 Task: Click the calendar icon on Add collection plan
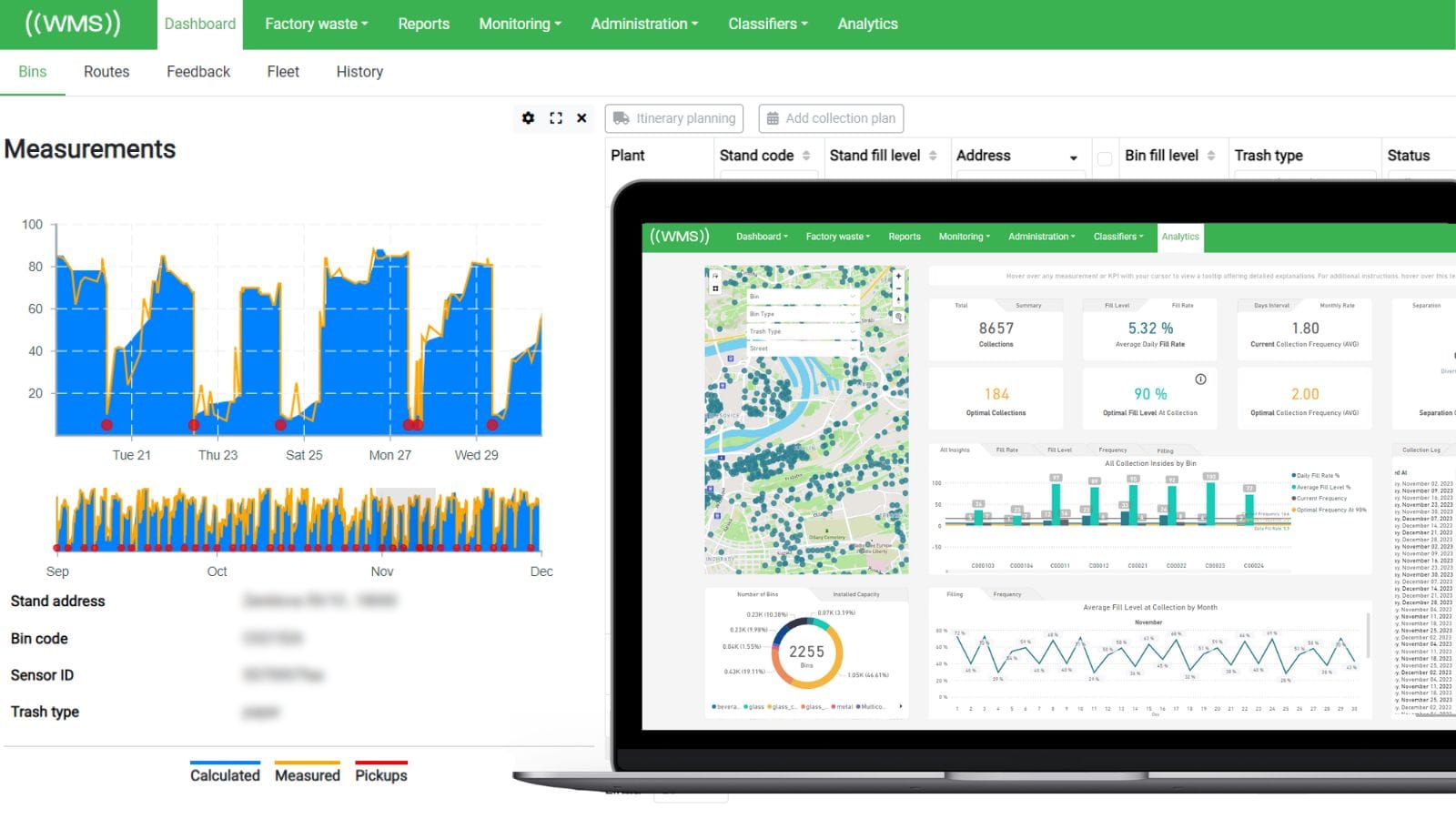773,118
